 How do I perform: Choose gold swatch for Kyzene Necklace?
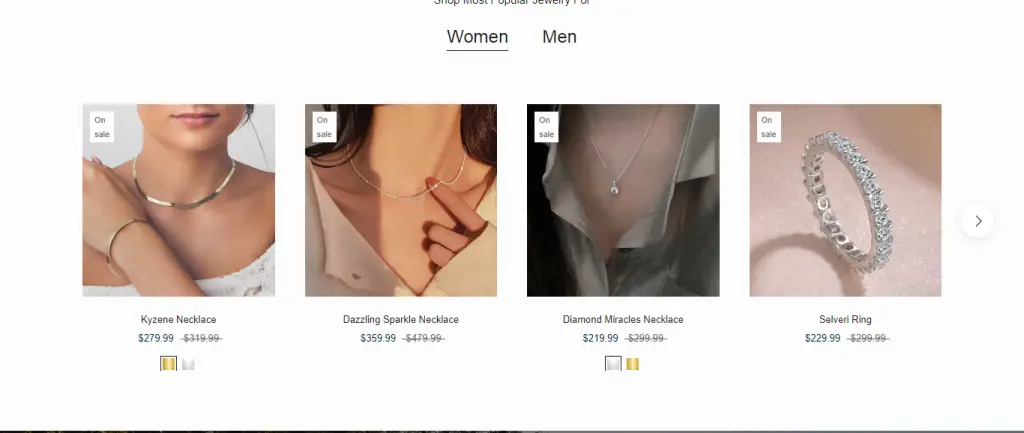click(x=168, y=364)
